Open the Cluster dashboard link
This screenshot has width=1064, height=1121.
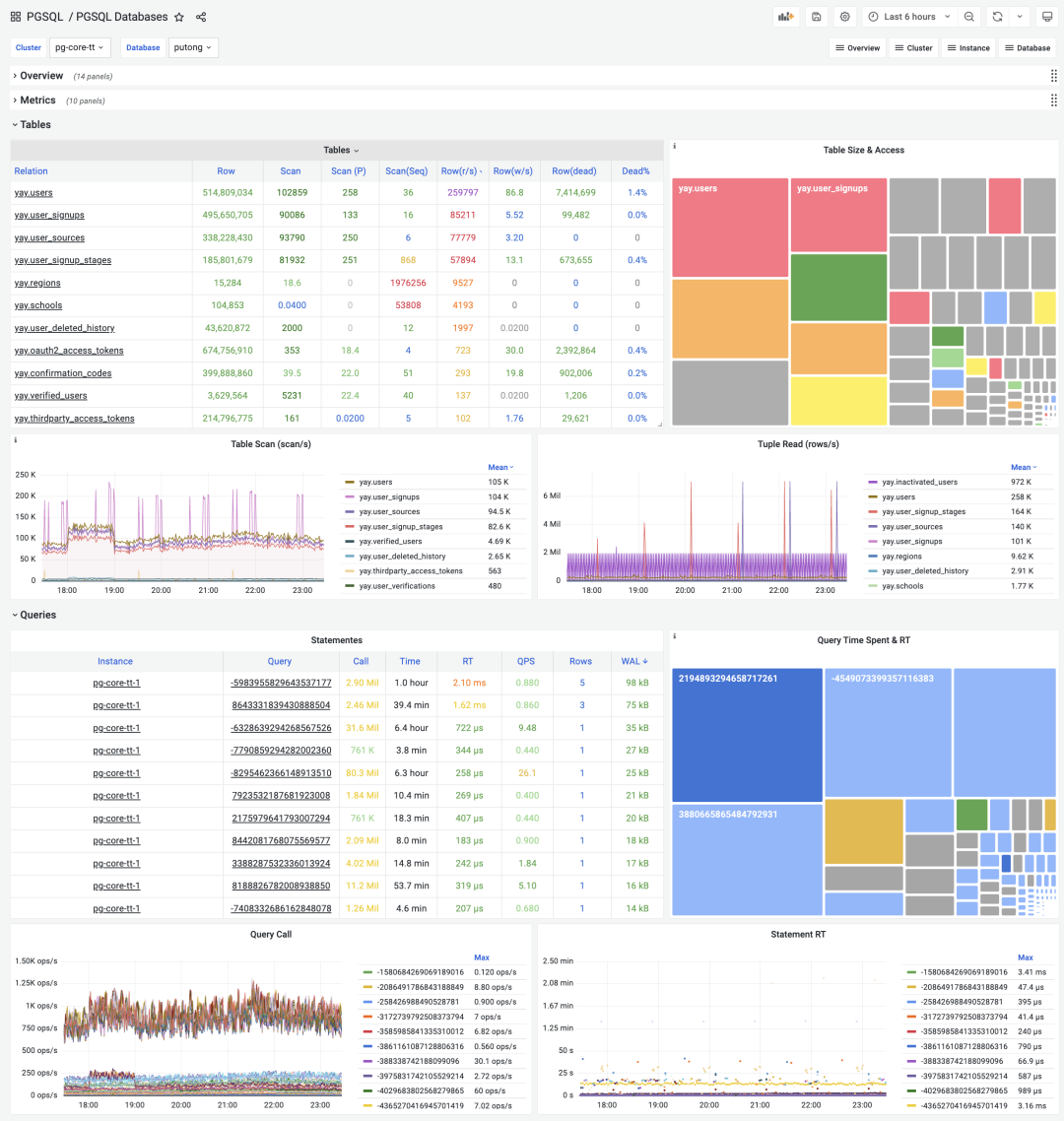coord(913,47)
